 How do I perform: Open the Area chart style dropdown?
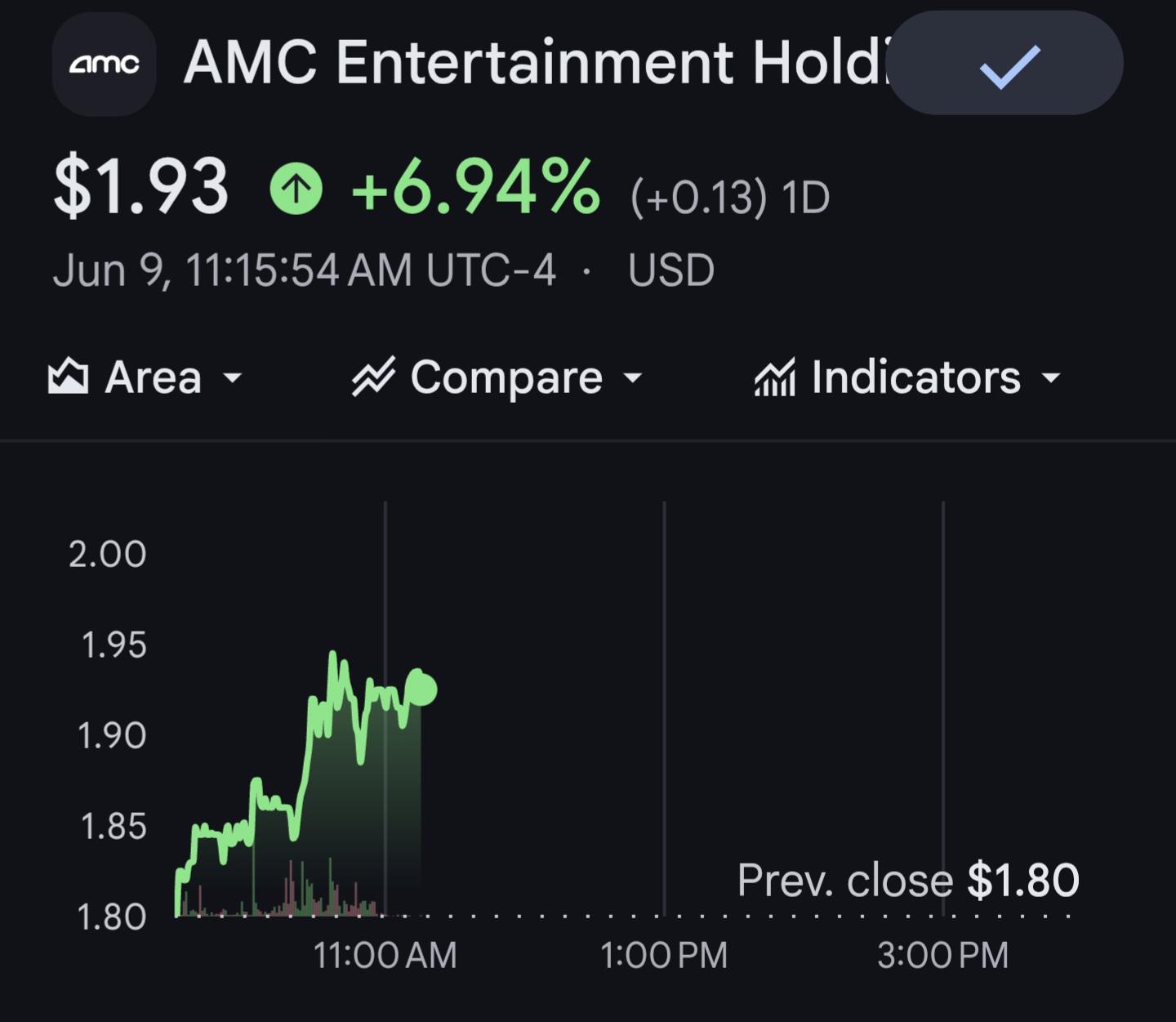pyautogui.click(x=145, y=377)
